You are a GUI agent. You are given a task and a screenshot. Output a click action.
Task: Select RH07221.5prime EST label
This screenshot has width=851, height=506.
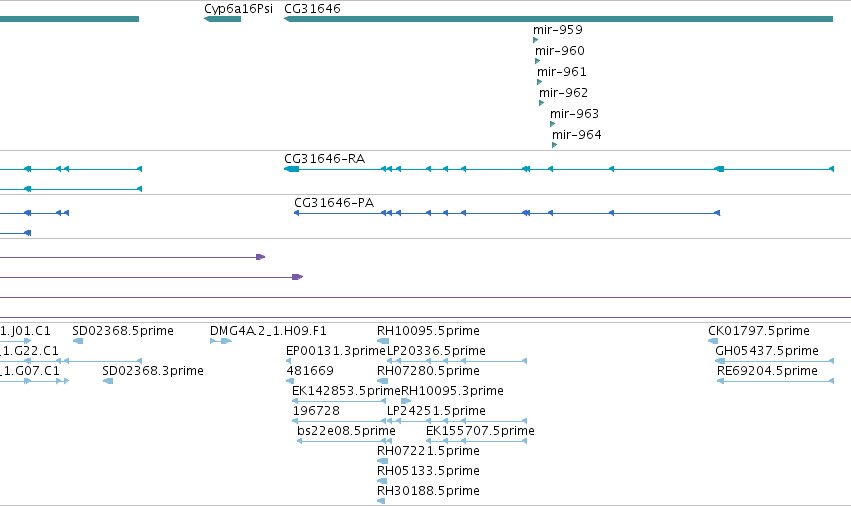point(428,451)
